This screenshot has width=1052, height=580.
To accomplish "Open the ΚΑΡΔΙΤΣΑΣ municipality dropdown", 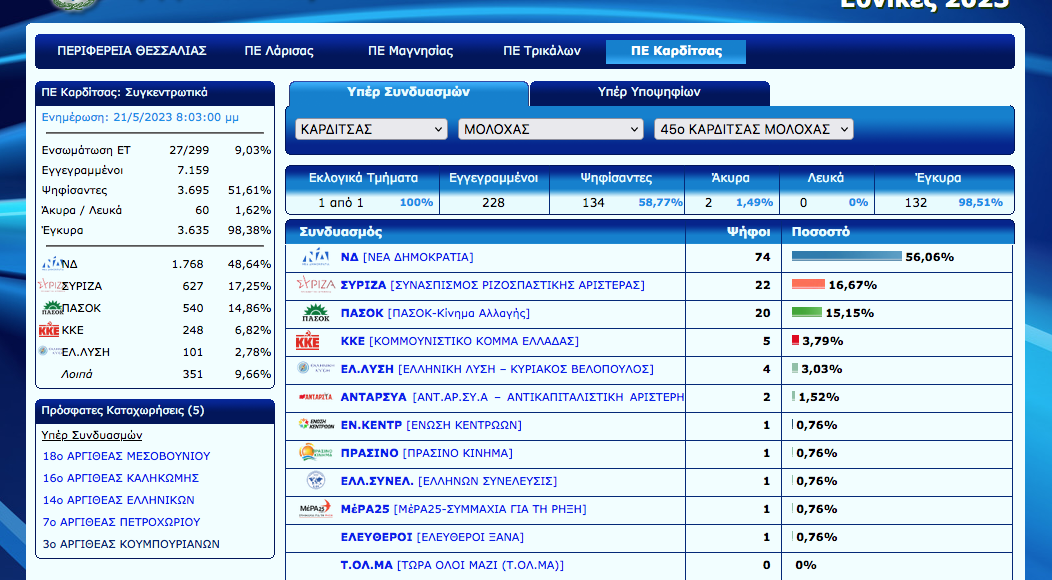I will tap(371, 129).
